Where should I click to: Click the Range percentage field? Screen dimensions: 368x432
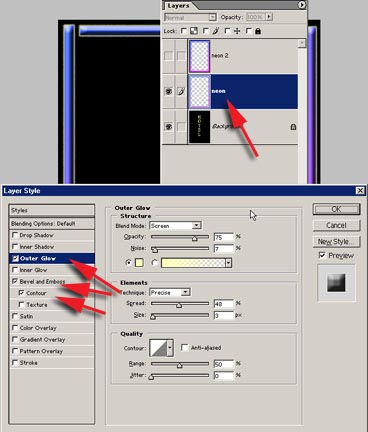[224, 364]
